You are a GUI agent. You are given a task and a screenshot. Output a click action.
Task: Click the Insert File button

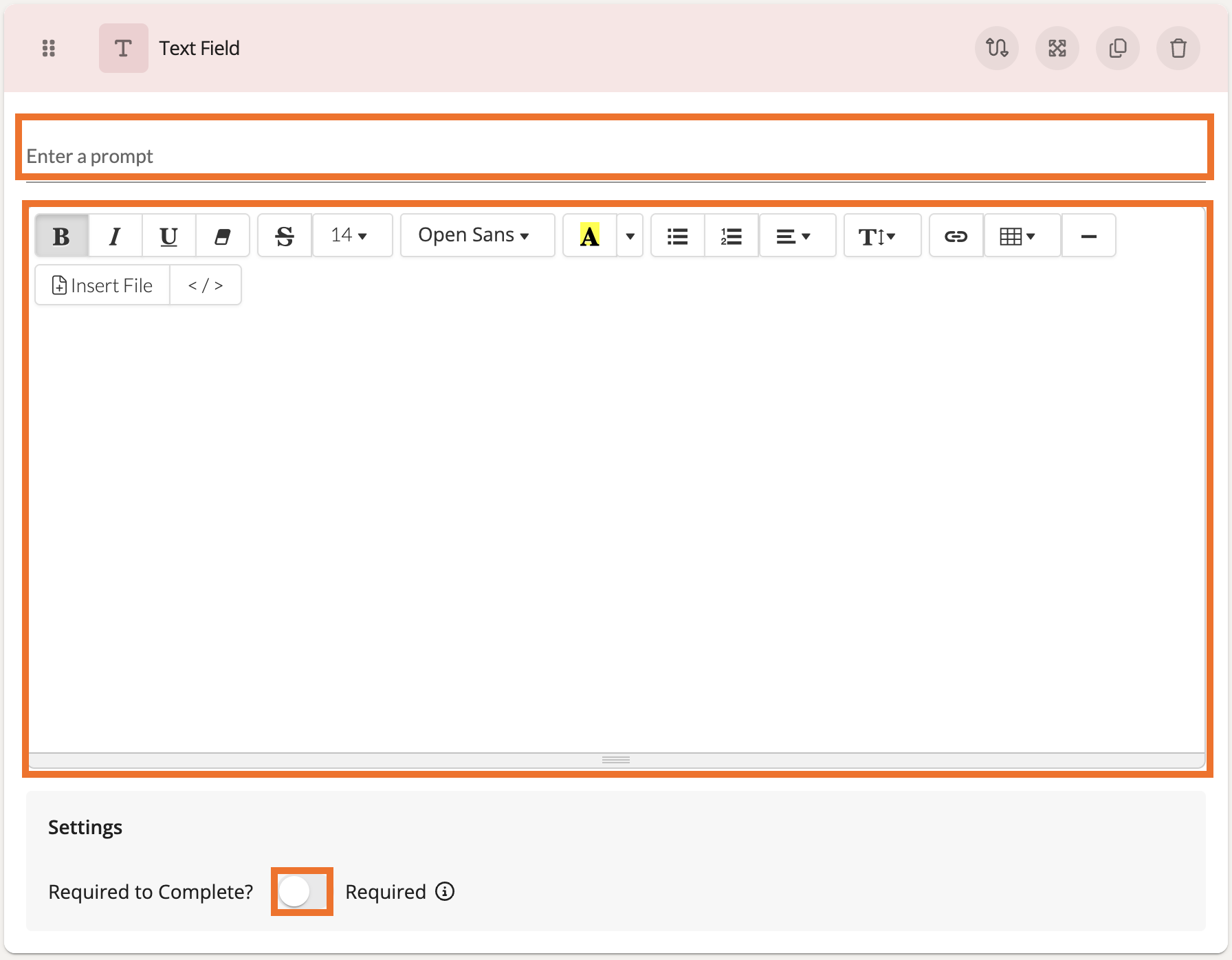102,285
